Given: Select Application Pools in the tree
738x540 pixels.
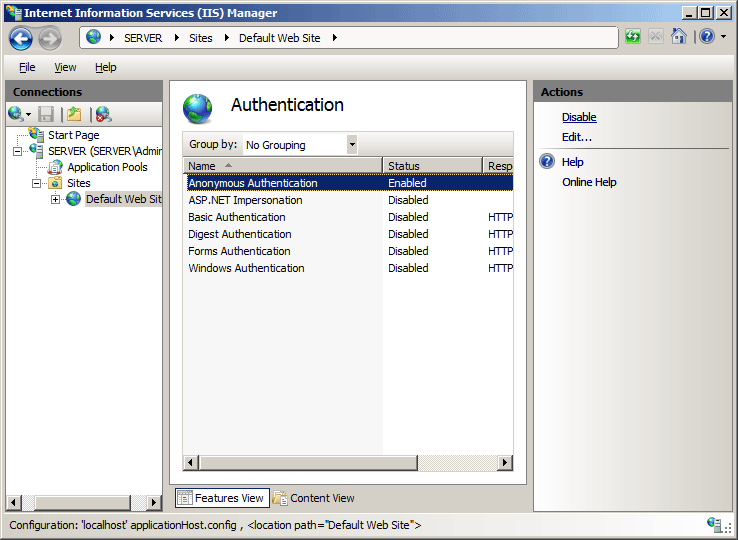Looking at the screenshot, I should (107, 167).
